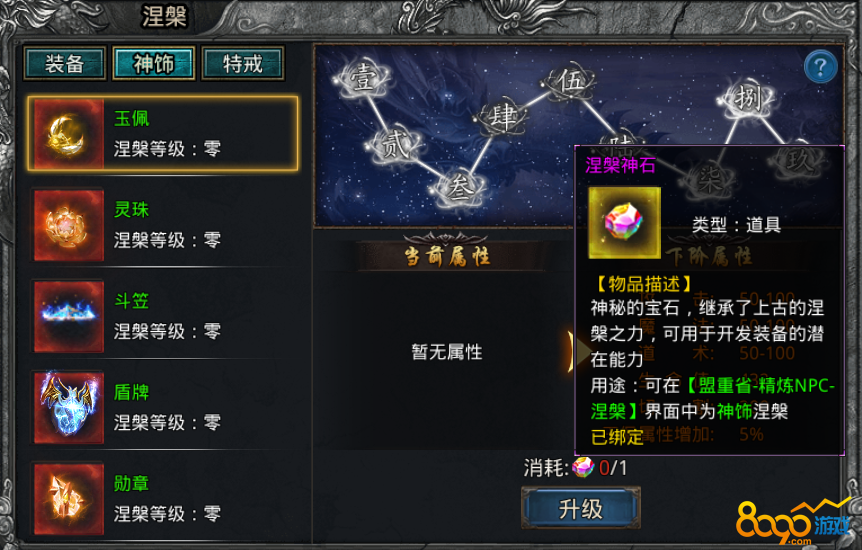Click the 玉佩 list entry row
This screenshot has width=862, height=550.
[163, 134]
